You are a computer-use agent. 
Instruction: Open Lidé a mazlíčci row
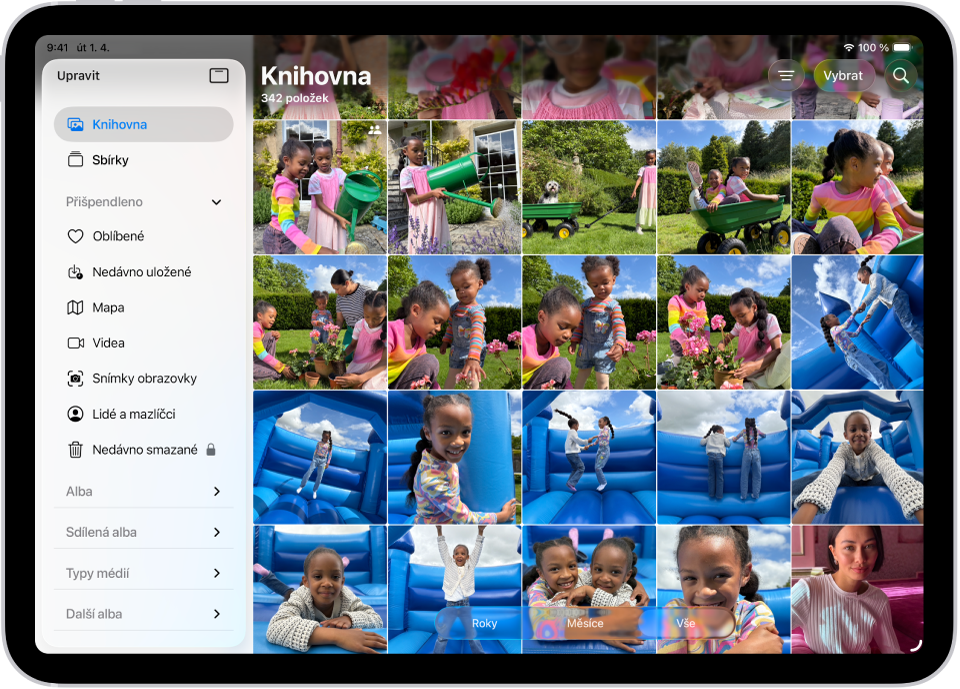click(143, 414)
